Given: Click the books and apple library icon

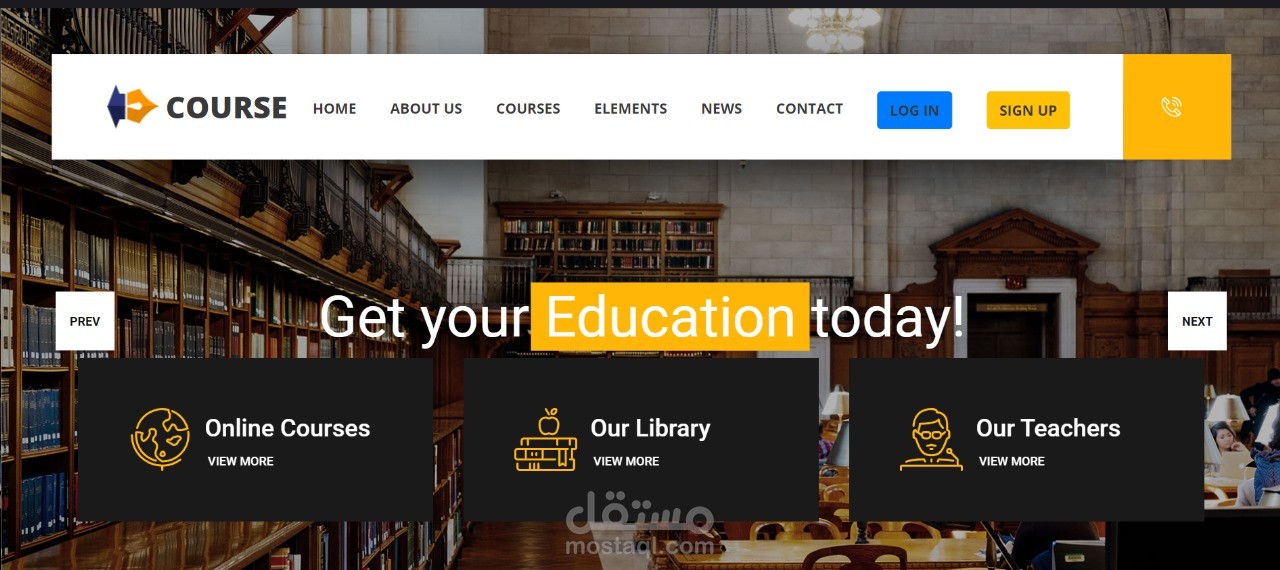Looking at the screenshot, I should coord(546,439).
